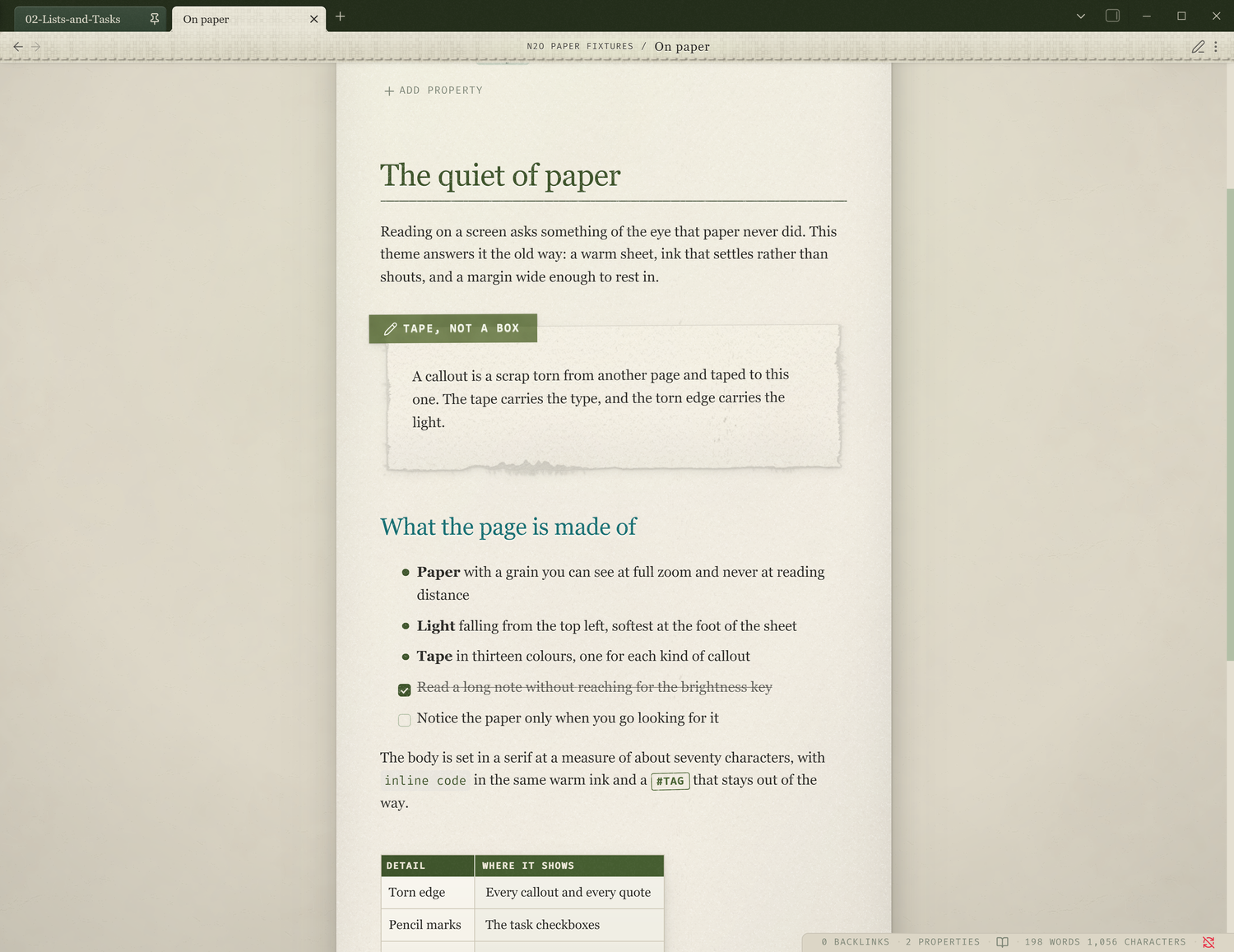Image resolution: width=1234 pixels, height=952 pixels.
Task: Click The task checkboxes table cell
Action: (569, 925)
